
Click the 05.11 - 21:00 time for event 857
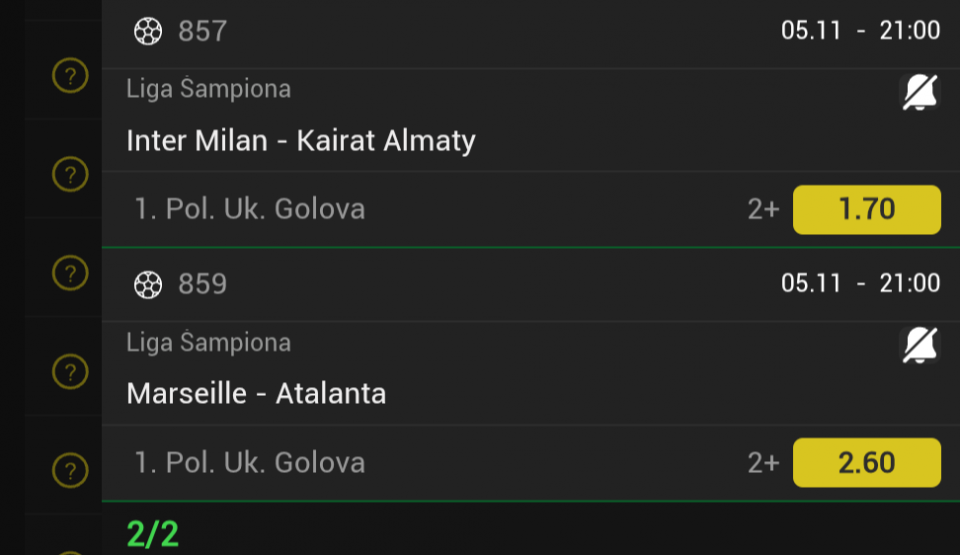point(860,31)
